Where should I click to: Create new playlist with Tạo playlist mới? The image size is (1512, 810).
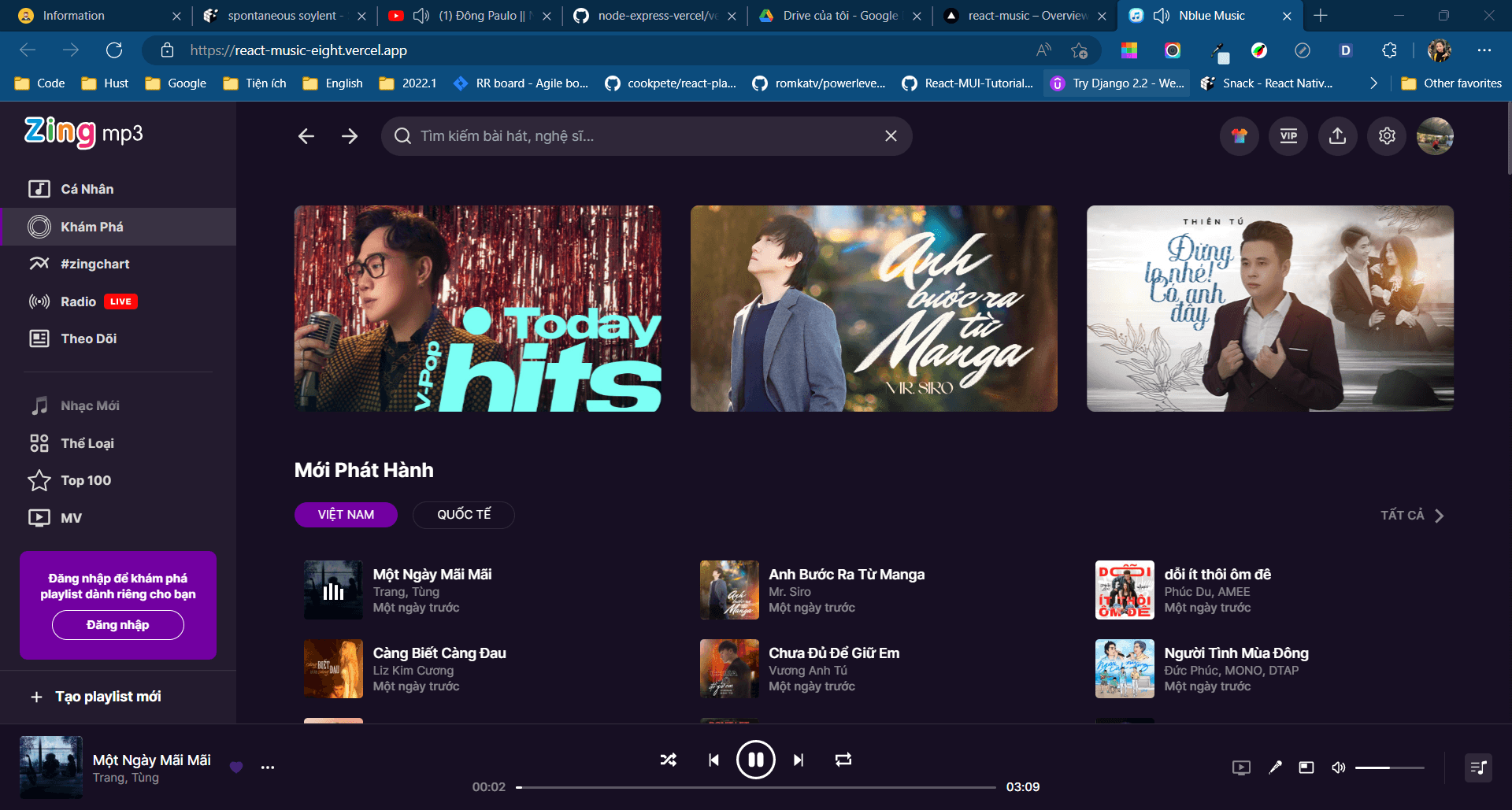(x=95, y=697)
